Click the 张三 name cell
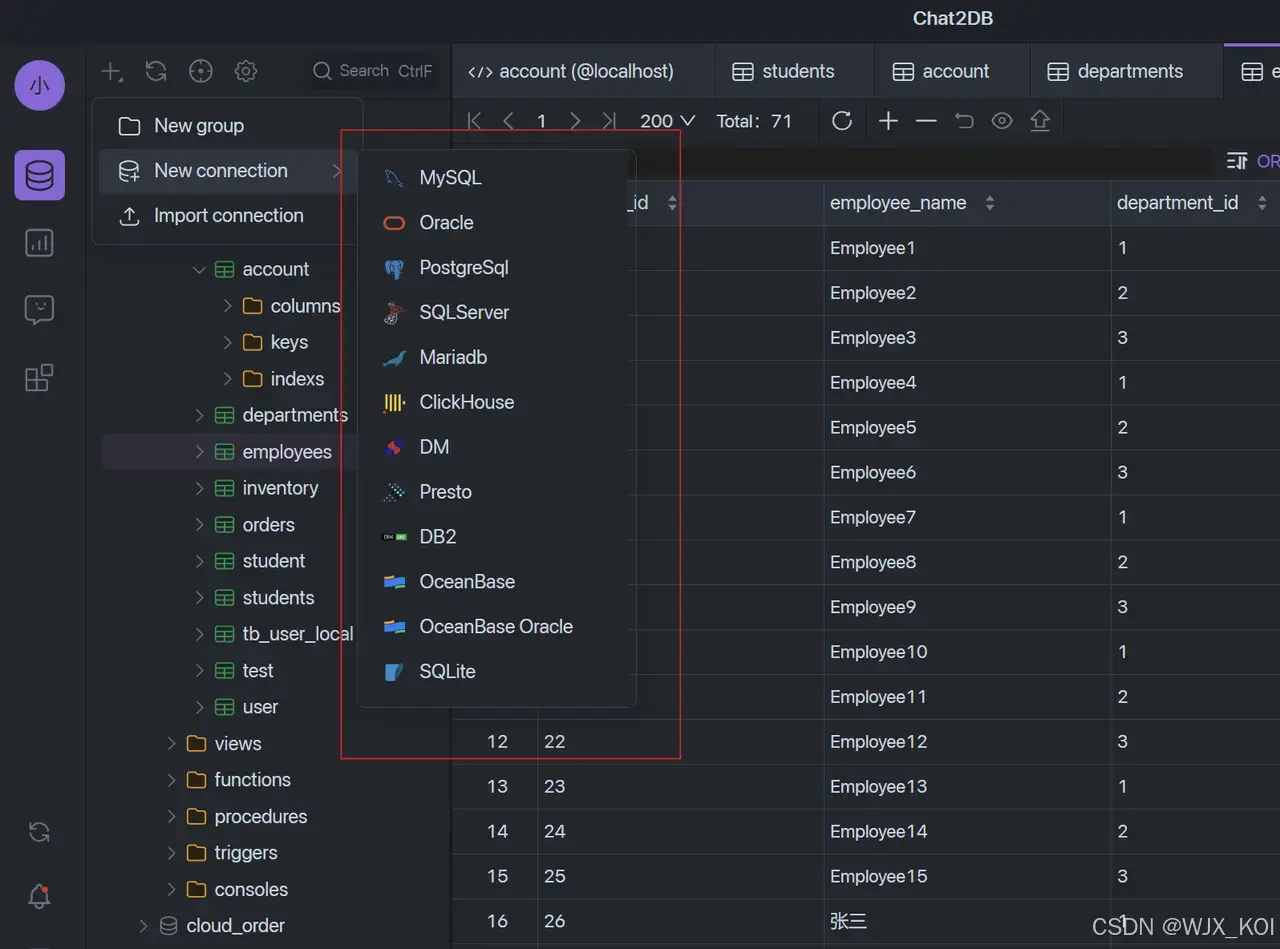 coord(967,921)
